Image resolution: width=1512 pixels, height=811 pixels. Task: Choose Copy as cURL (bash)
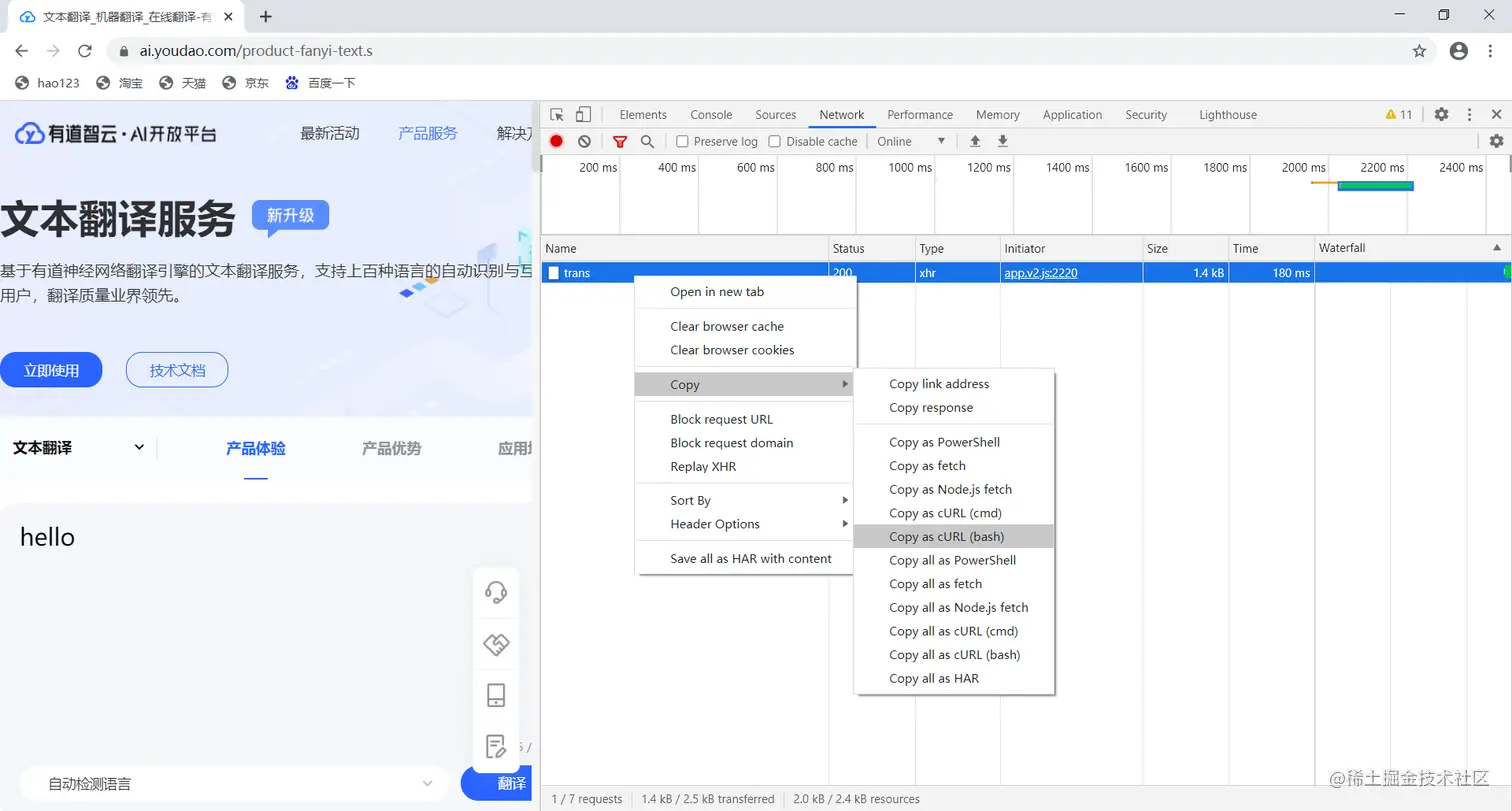(954, 537)
